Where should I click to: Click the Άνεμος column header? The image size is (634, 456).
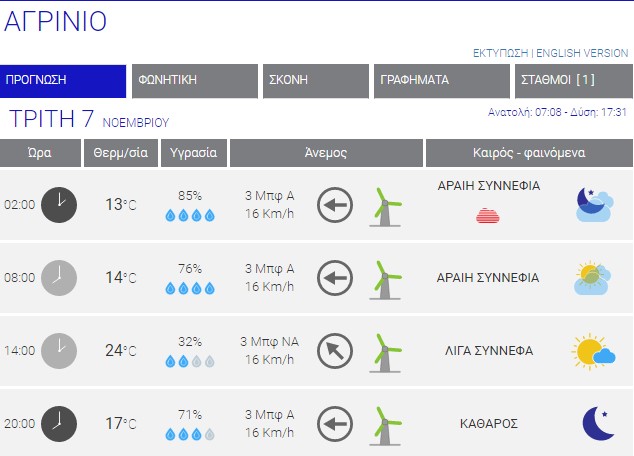coord(325,153)
